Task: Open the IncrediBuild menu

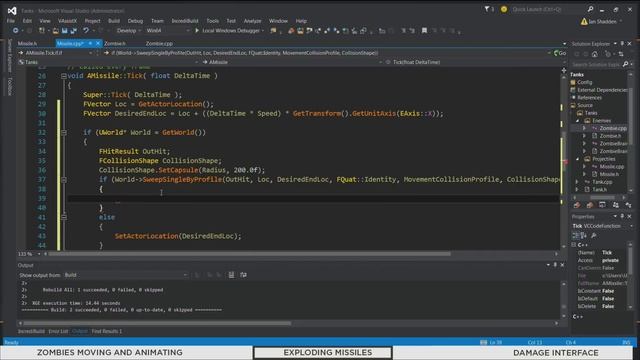Action: pyautogui.click(x=185, y=21)
